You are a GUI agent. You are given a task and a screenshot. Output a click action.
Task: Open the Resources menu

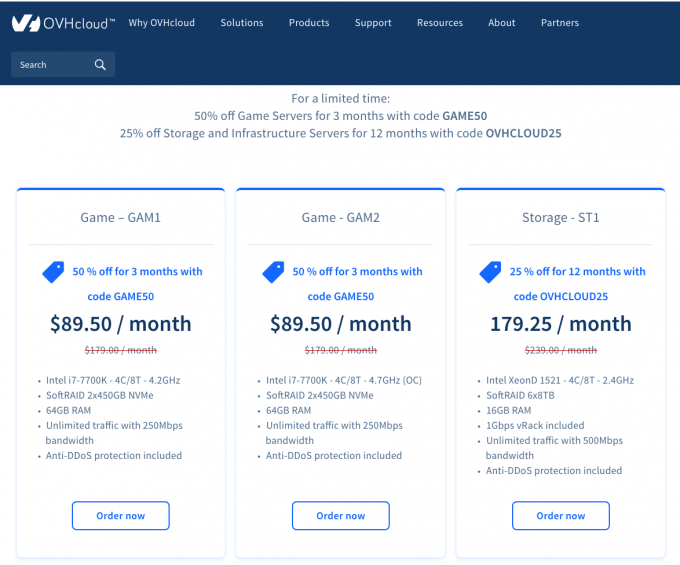click(440, 23)
